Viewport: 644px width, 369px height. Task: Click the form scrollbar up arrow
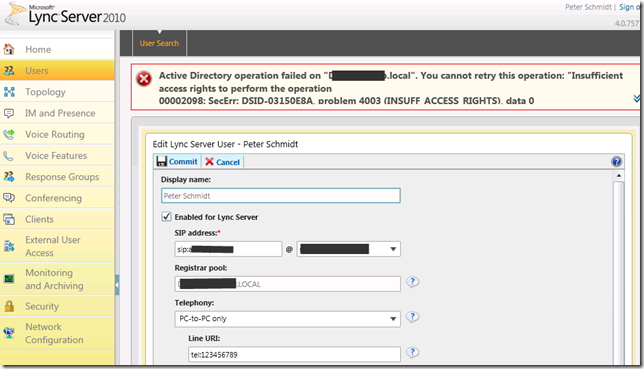pyautogui.click(x=619, y=175)
